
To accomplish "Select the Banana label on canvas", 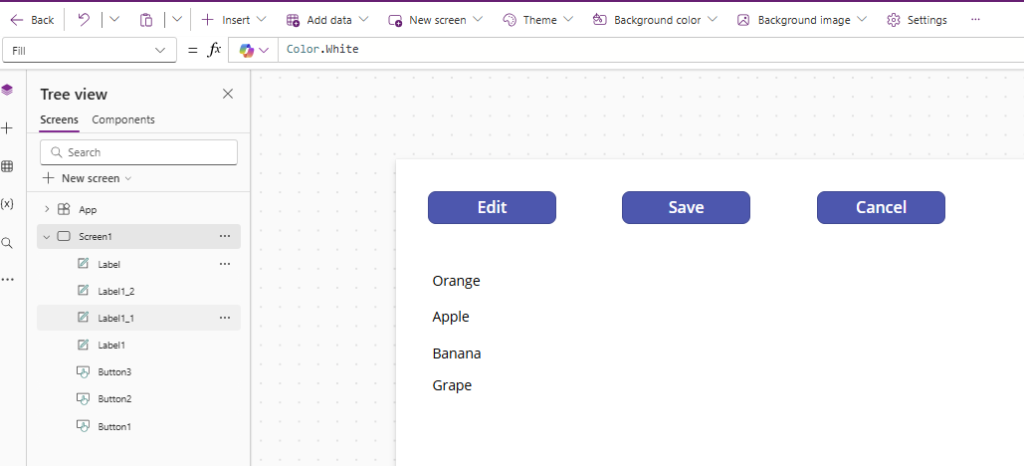I will [456, 354].
